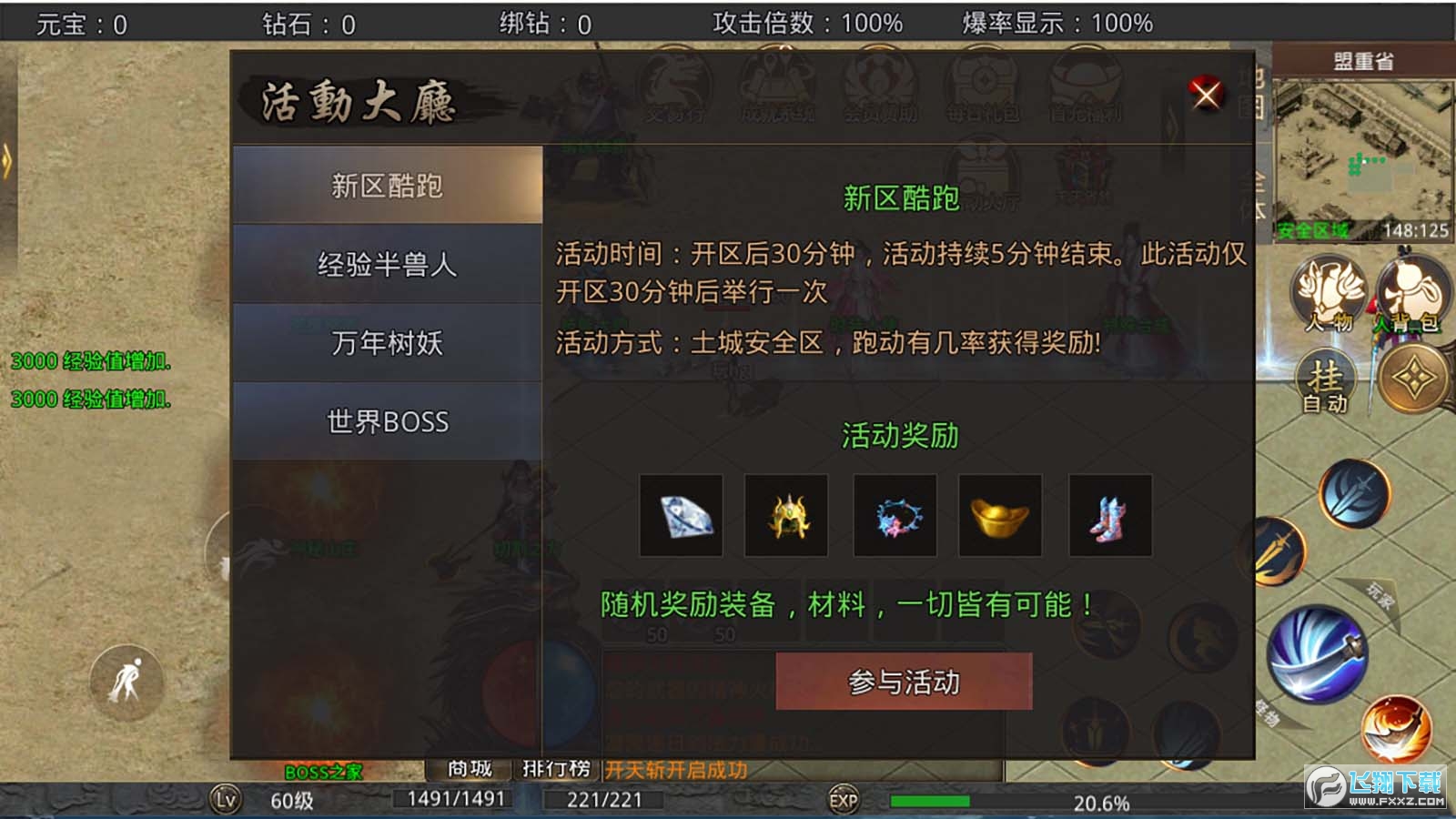Open the 排行榜 ranking button
The width and height of the screenshot is (1456, 819).
(x=556, y=769)
